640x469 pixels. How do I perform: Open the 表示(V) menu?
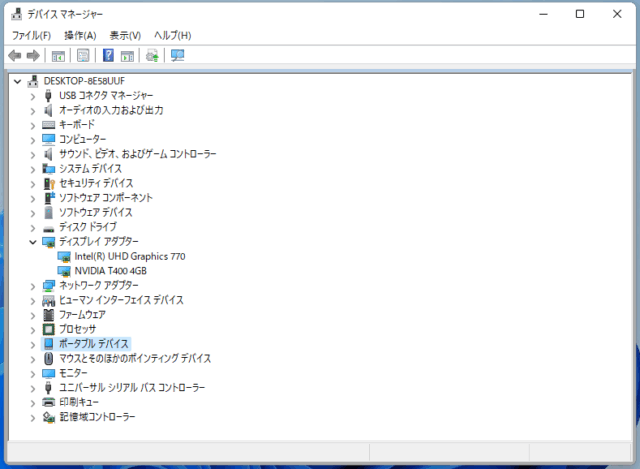[x=125, y=36]
